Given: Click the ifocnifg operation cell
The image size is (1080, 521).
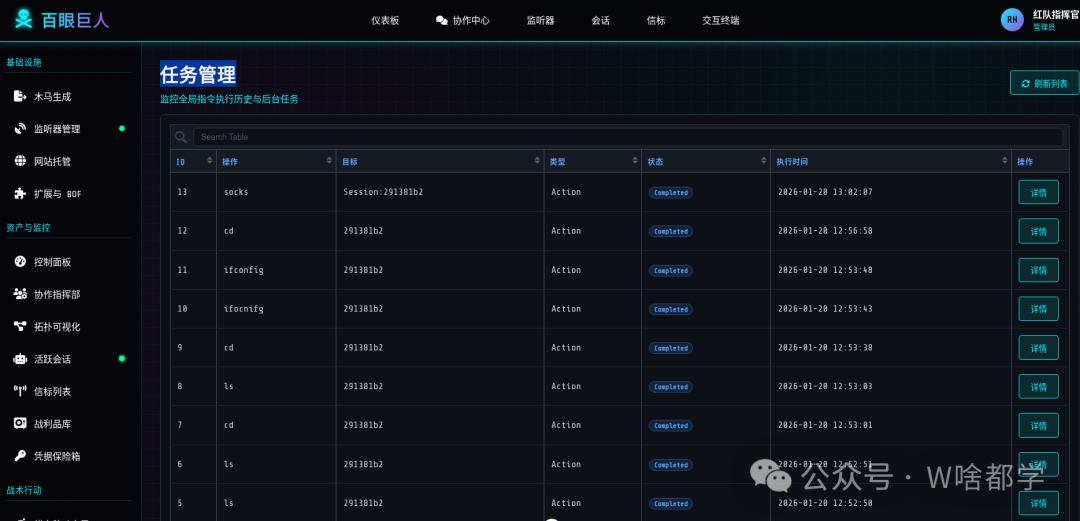Looking at the screenshot, I should point(243,309).
